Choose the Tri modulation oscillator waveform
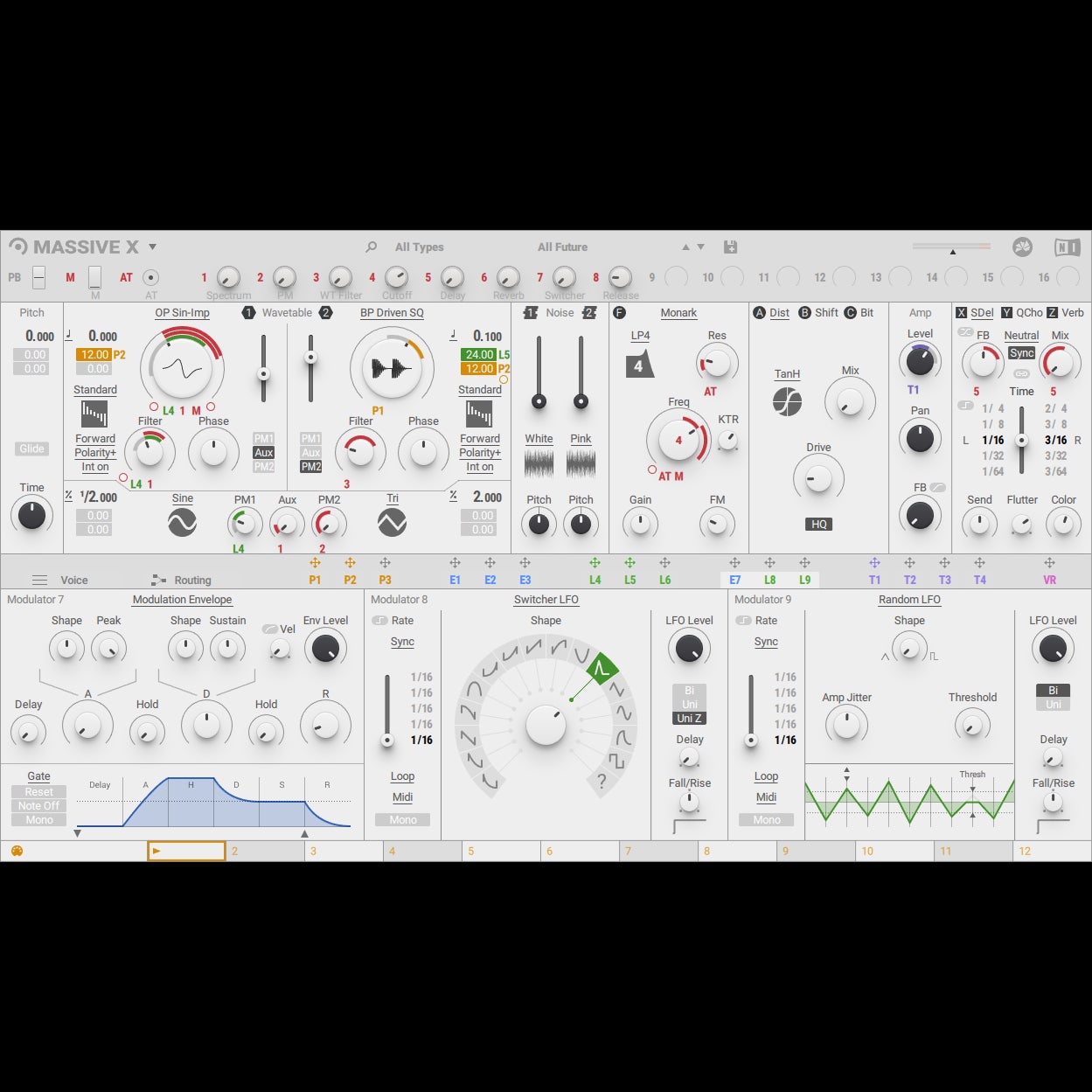1092x1092 pixels. coord(393,498)
